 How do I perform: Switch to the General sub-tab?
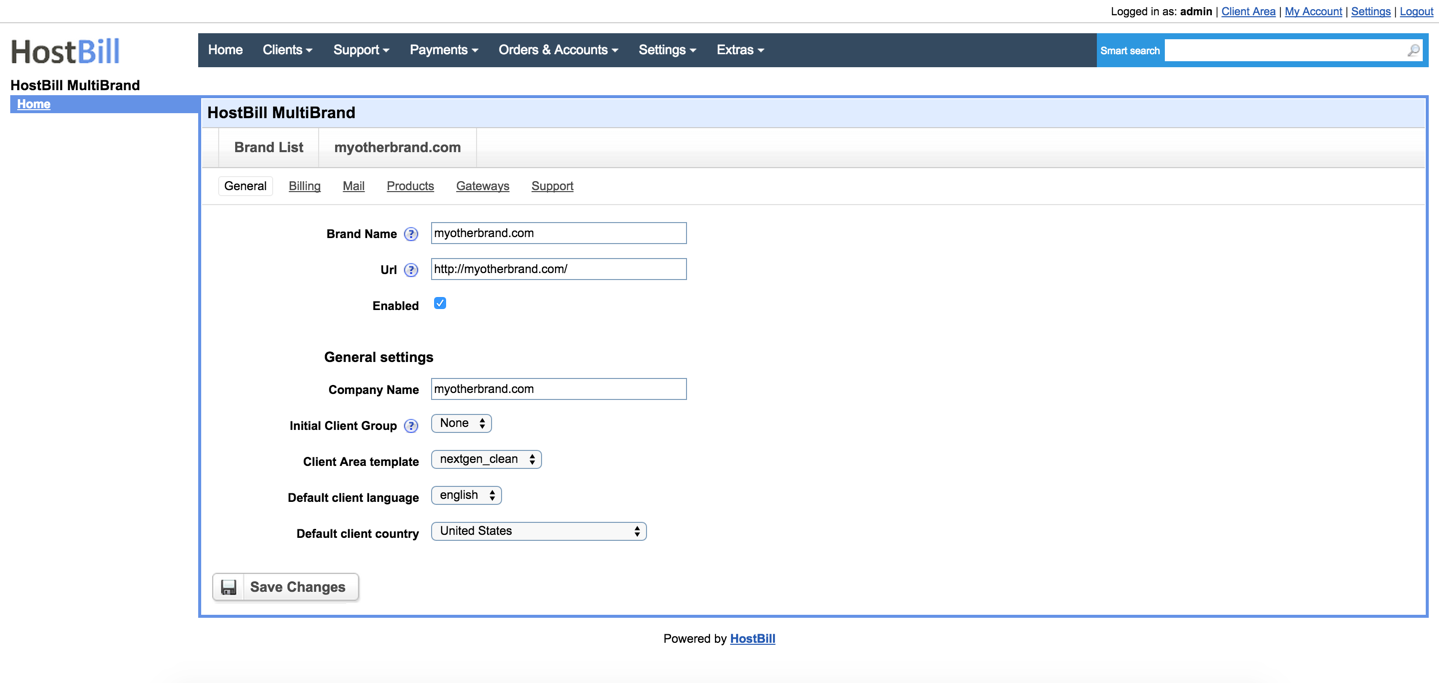245,186
